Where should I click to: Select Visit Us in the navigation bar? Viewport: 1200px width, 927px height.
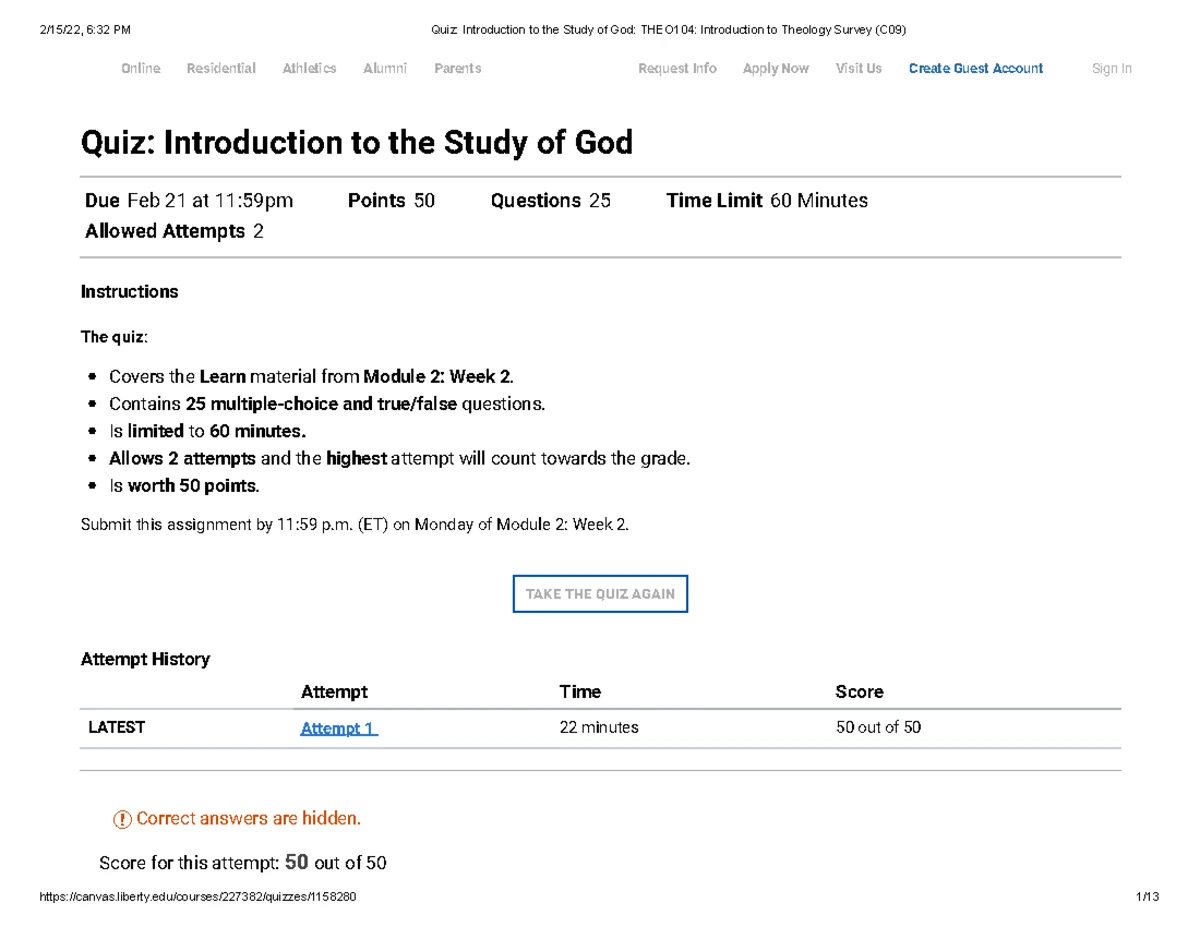pyautogui.click(x=858, y=68)
